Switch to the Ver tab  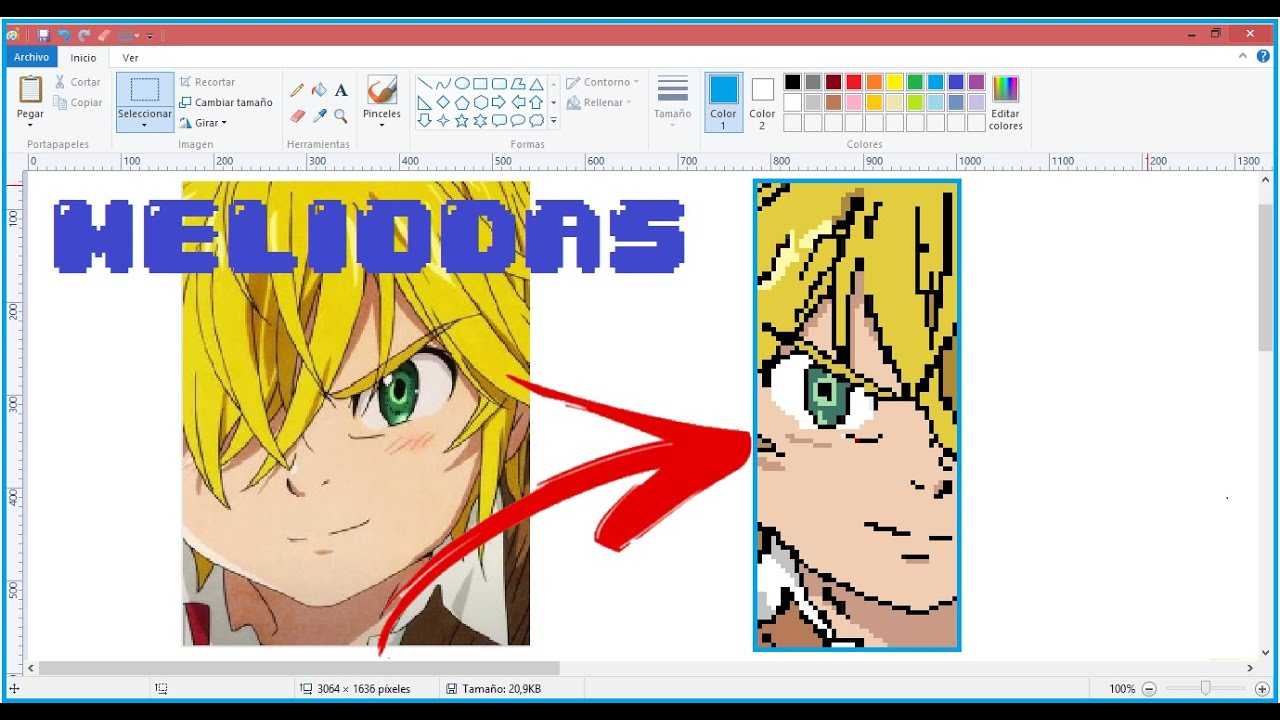(x=130, y=58)
